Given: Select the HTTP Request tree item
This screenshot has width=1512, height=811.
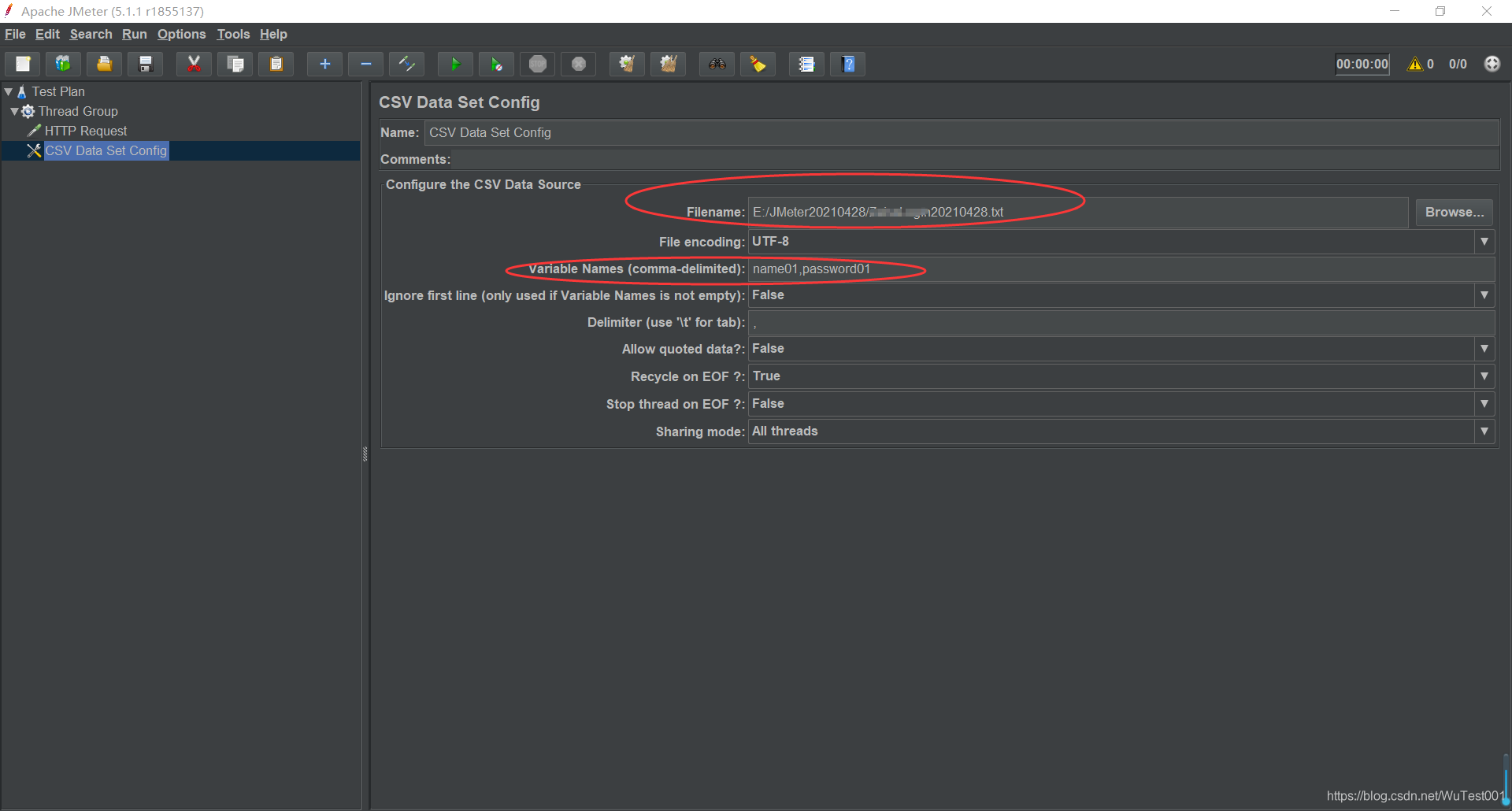Looking at the screenshot, I should 85,131.
